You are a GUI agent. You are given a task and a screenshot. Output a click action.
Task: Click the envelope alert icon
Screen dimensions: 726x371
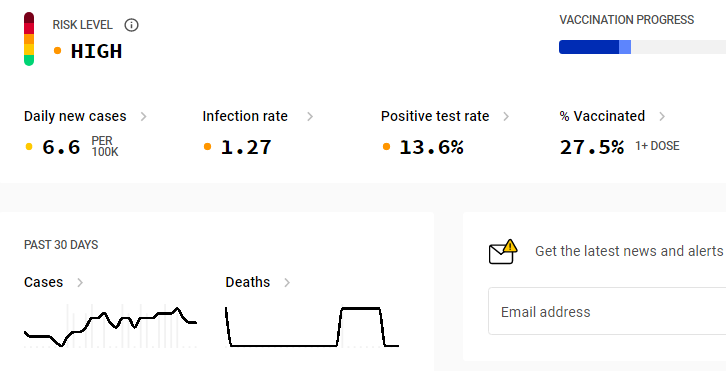tap(503, 252)
